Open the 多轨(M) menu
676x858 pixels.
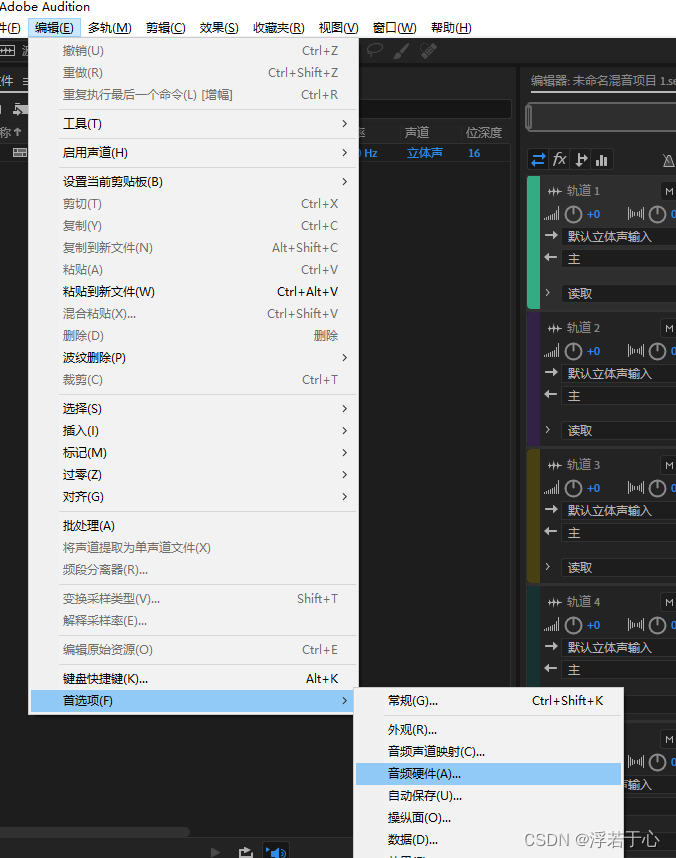(109, 27)
